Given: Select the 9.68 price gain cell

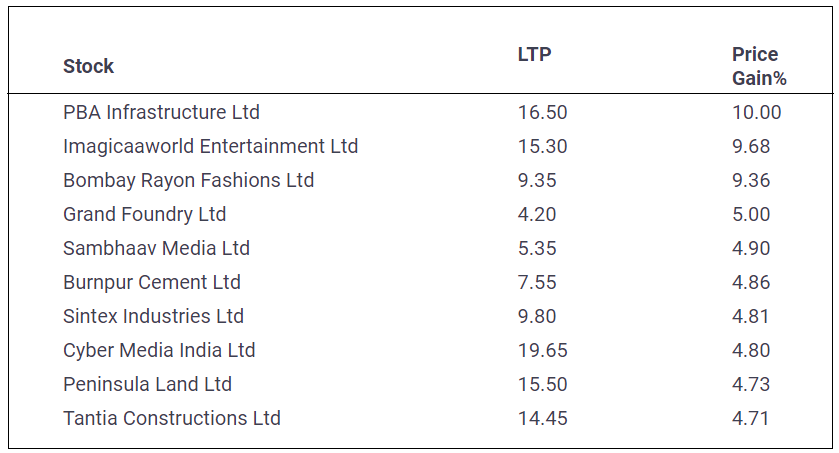Looking at the screenshot, I should click(x=751, y=146).
